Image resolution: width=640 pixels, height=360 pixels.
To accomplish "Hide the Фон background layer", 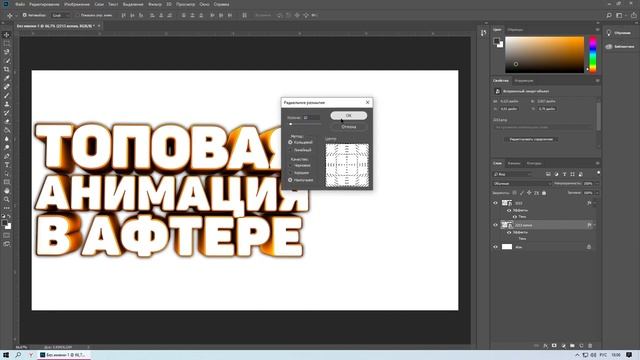I will [x=496, y=247].
